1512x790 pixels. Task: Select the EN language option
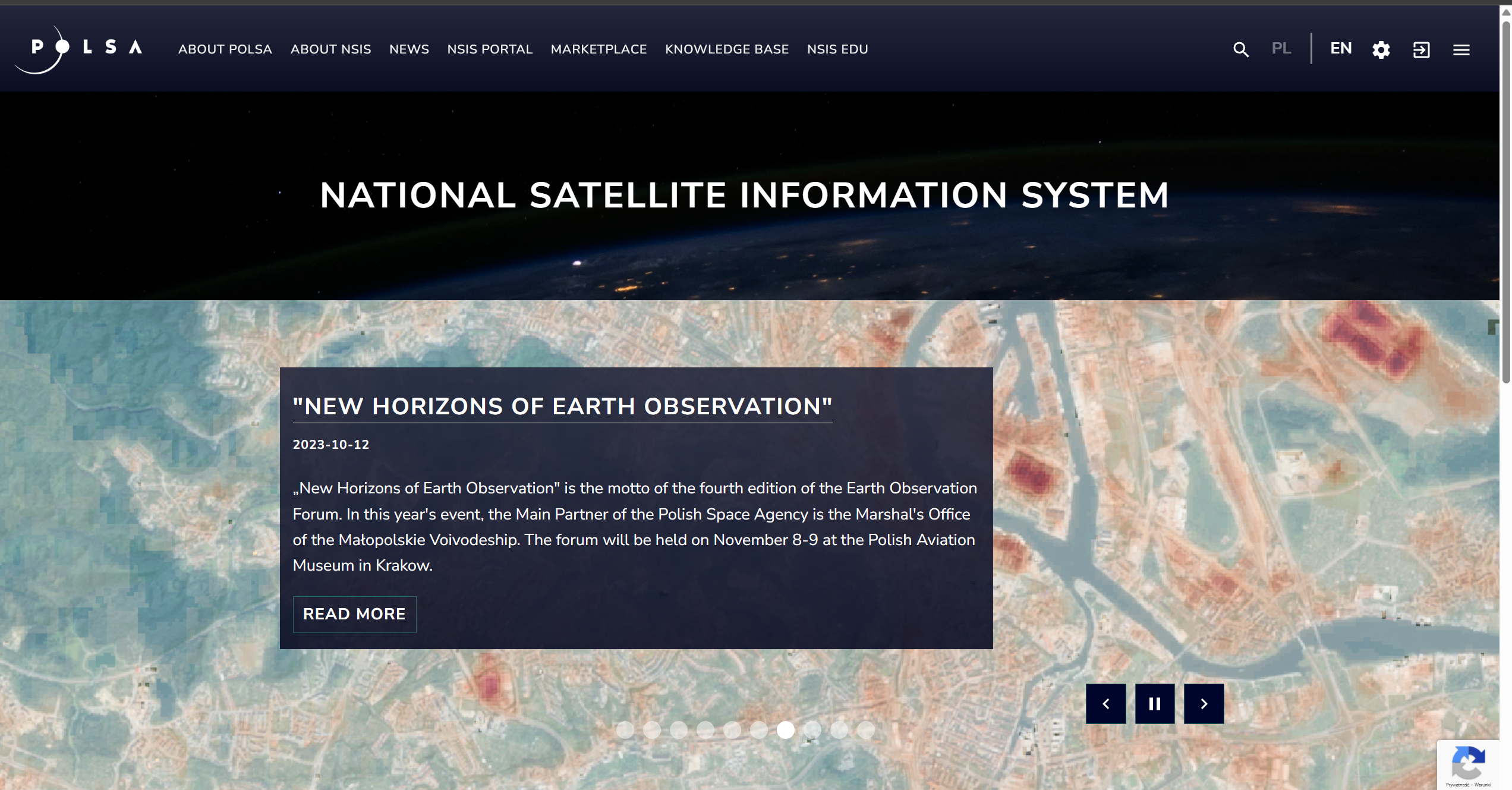[x=1340, y=48]
